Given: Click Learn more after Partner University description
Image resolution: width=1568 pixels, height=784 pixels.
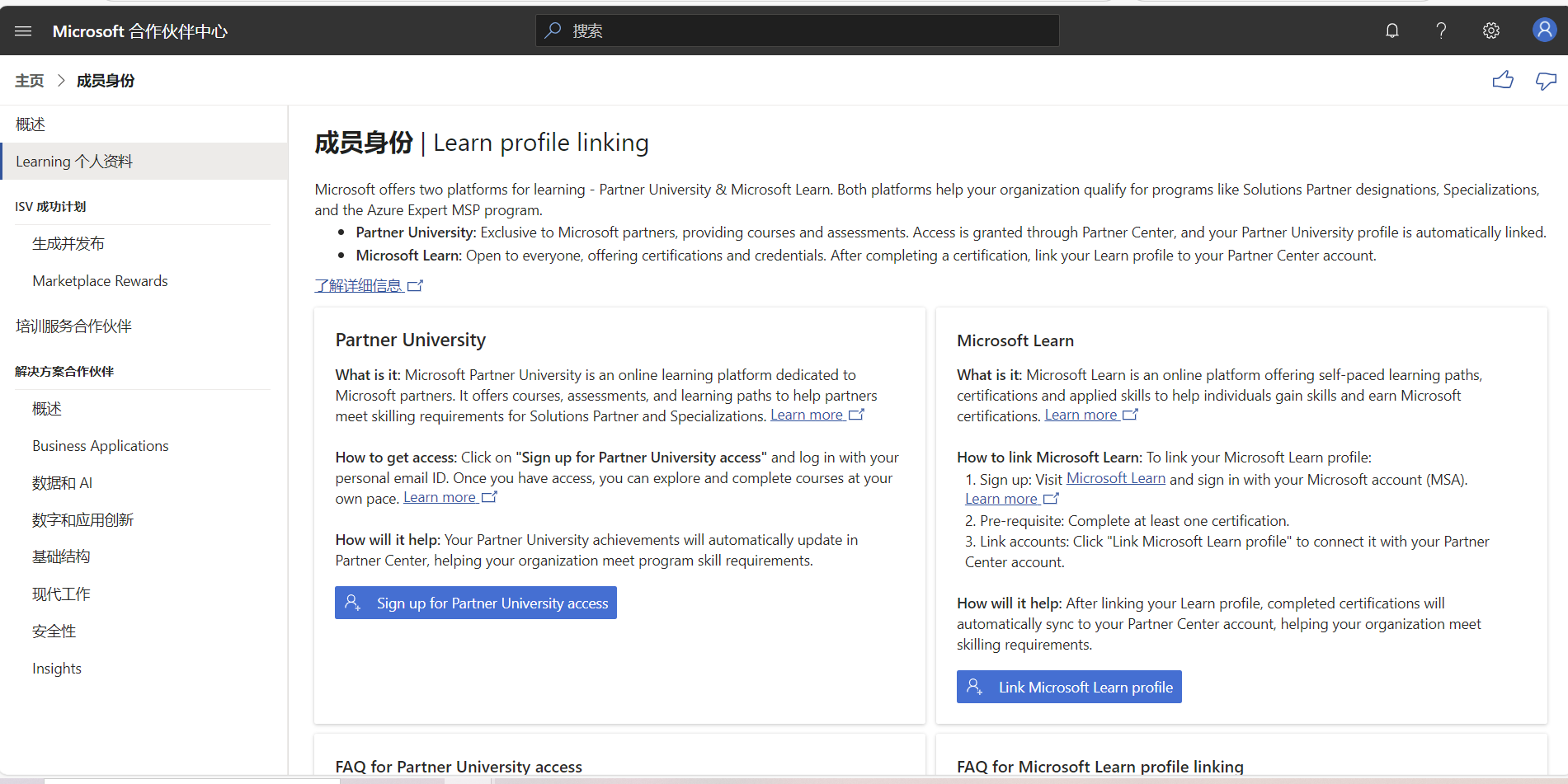Looking at the screenshot, I should (817, 415).
